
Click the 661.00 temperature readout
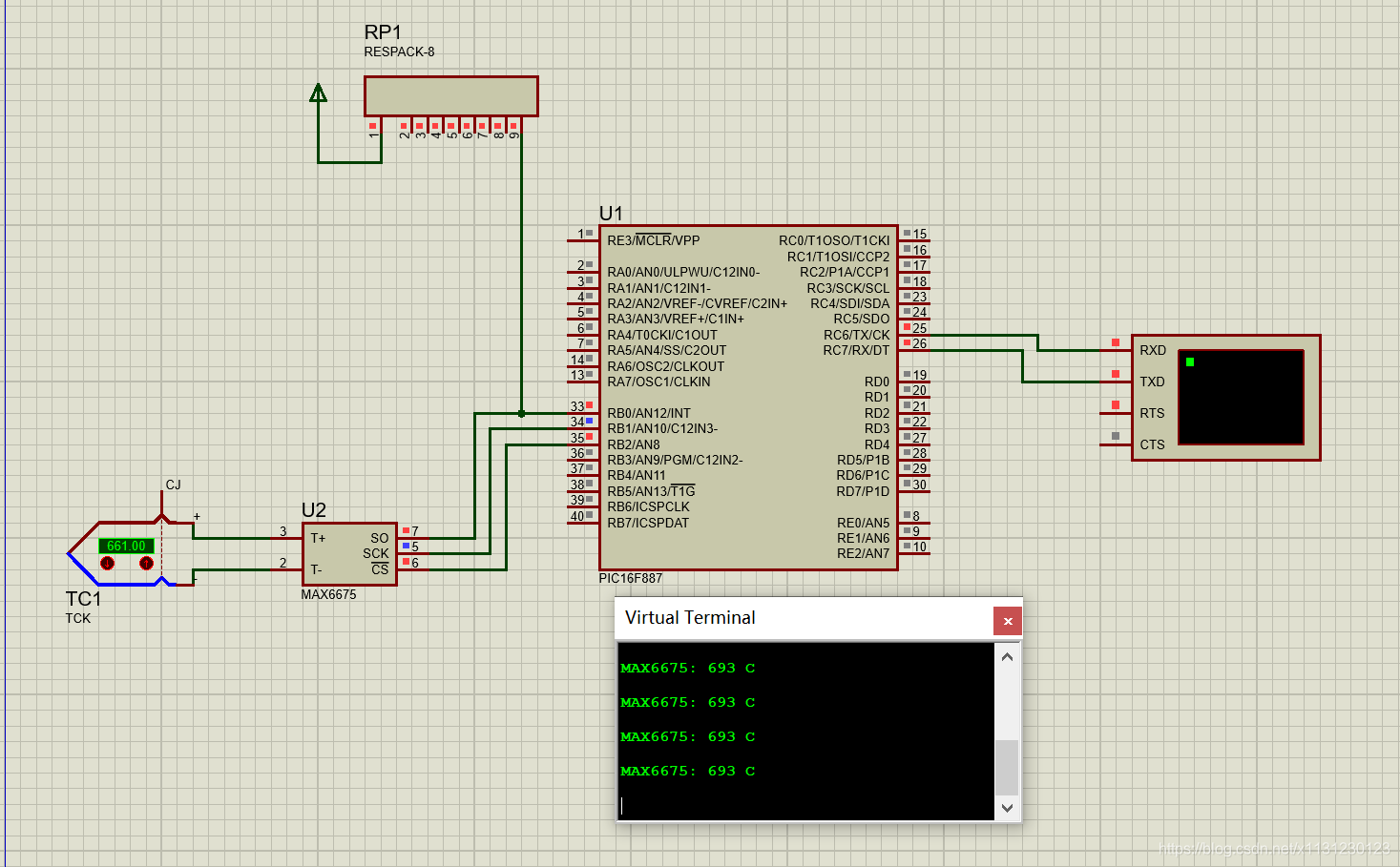point(126,546)
